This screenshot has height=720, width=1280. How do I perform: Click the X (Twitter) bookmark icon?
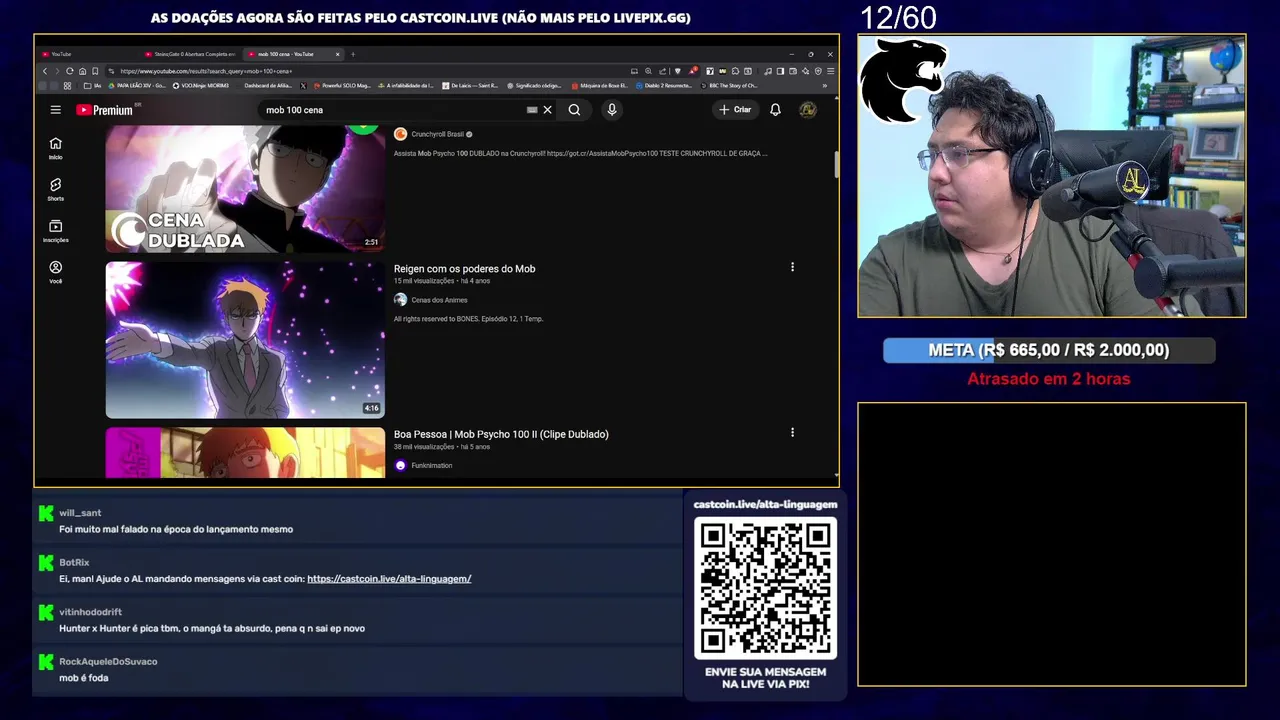(303, 86)
